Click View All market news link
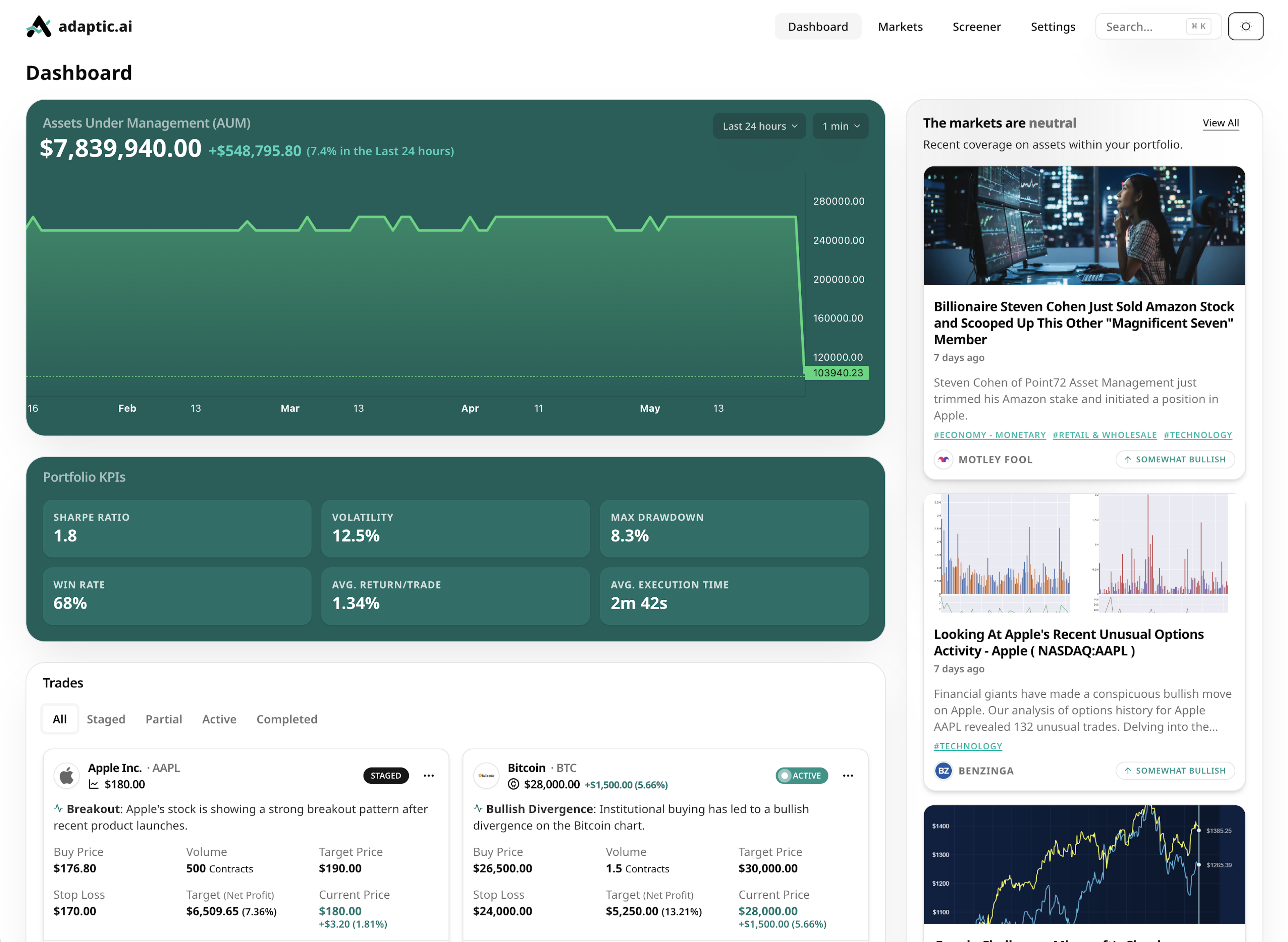The width and height of the screenshot is (1288, 942). point(1220,123)
